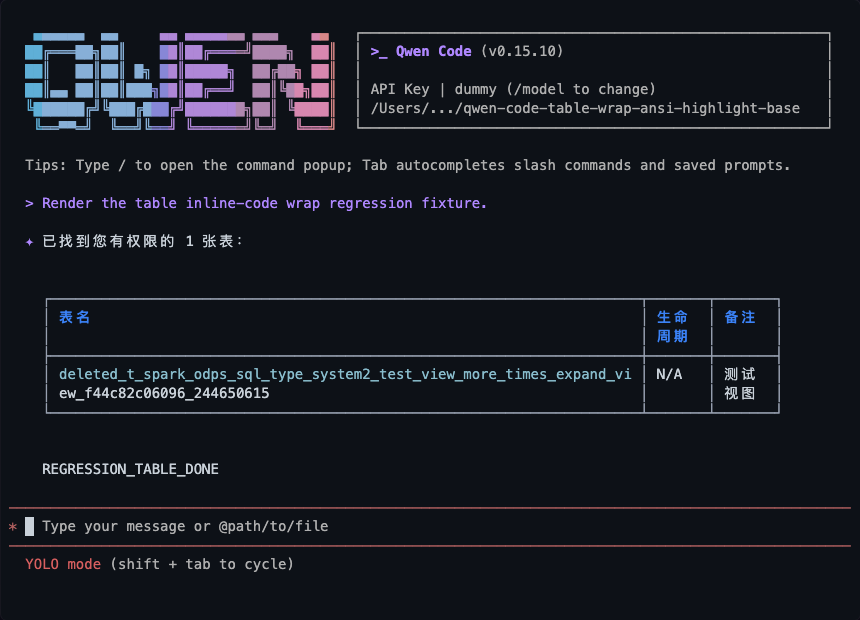Click the block cursor in the input line
The width and height of the screenshot is (860, 620).
tap(30, 526)
